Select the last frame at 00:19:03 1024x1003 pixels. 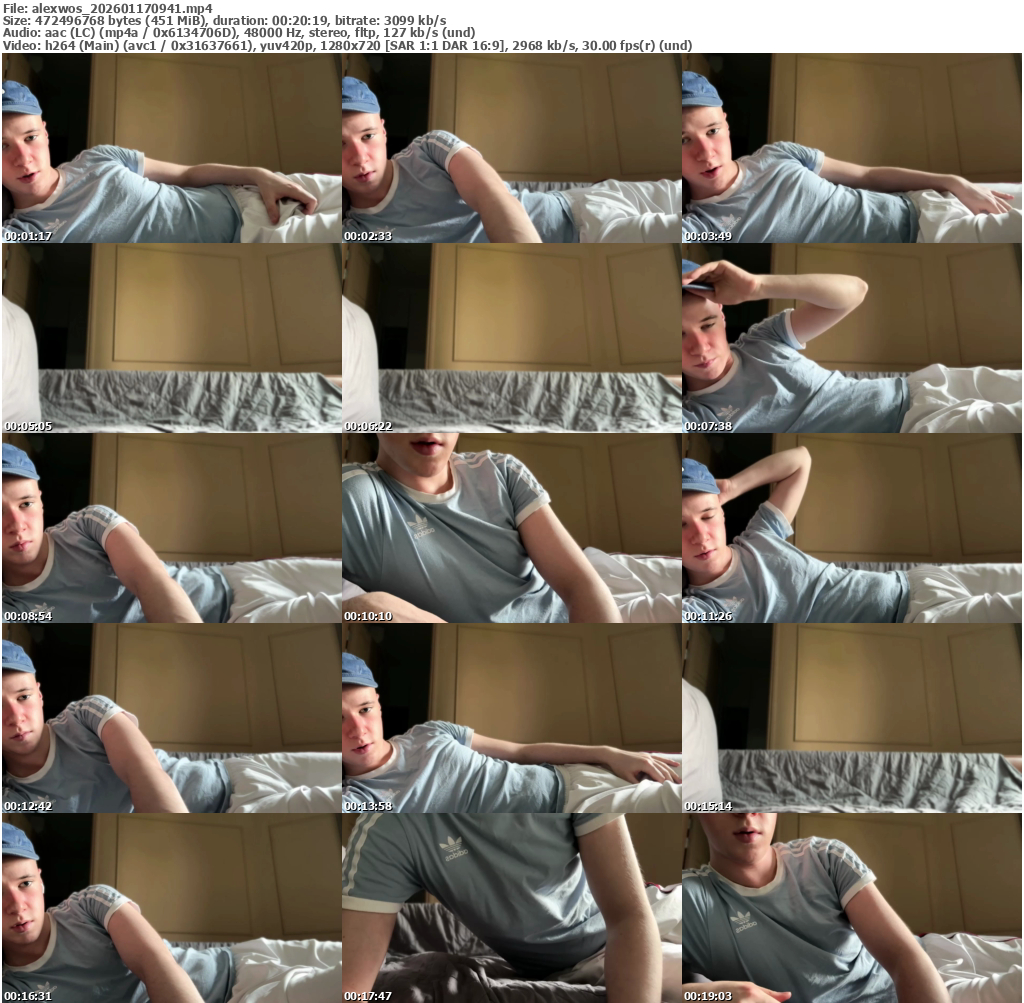(x=852, y=908)
